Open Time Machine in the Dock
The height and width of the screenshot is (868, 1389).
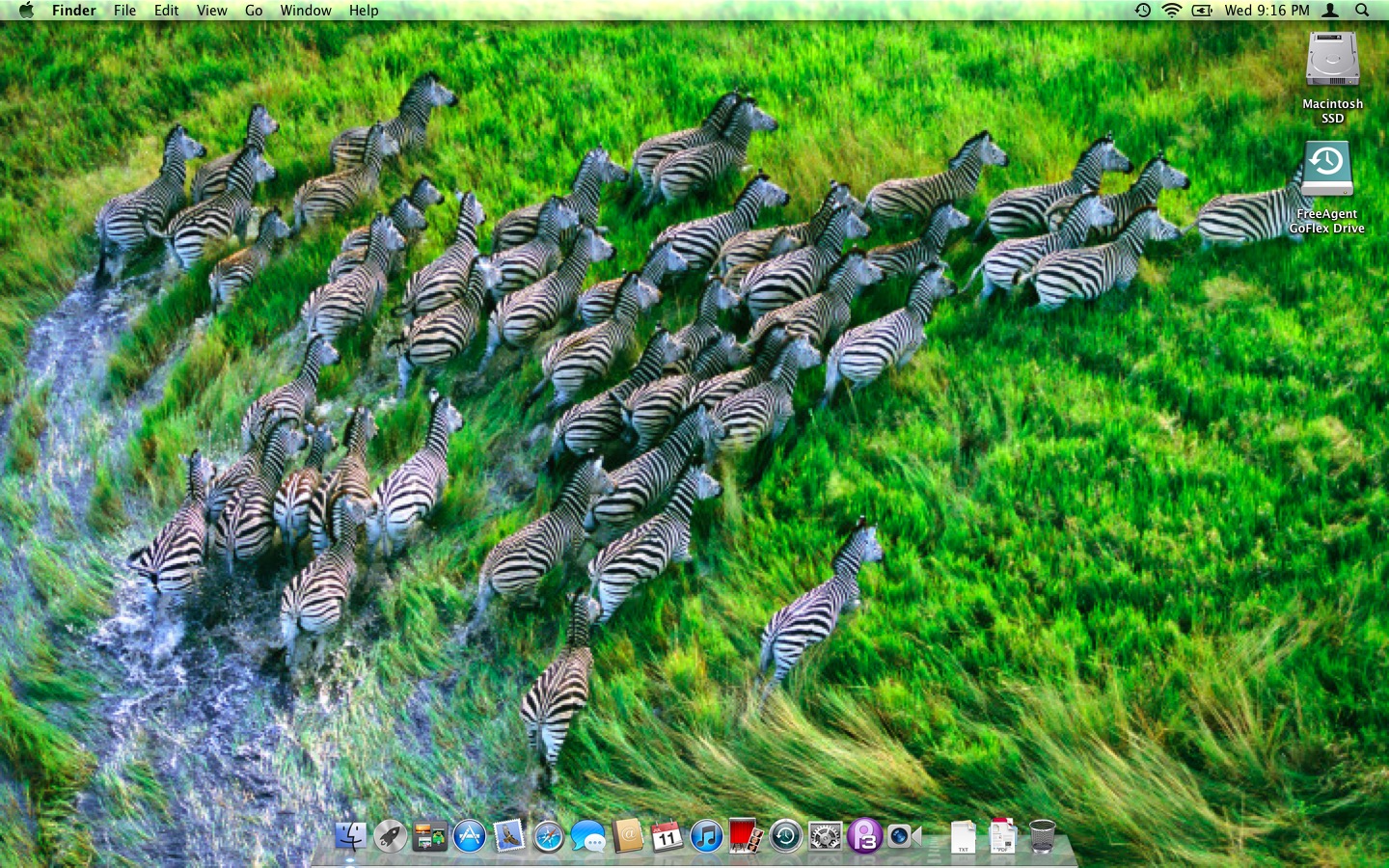pyautogui.click(x=785, y=836)
